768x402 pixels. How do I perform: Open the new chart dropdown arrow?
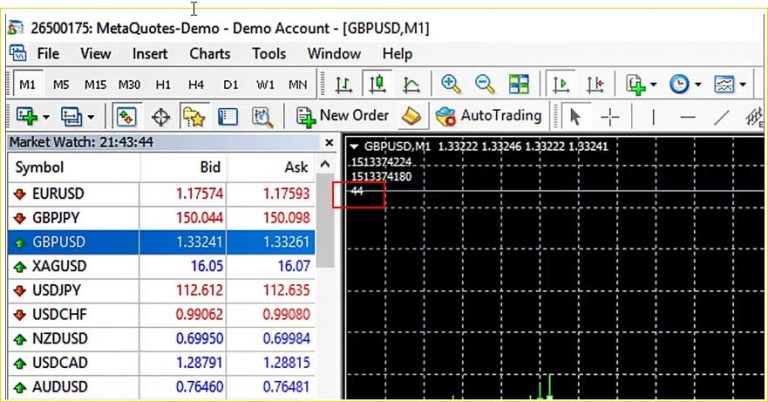click(46, 117)
